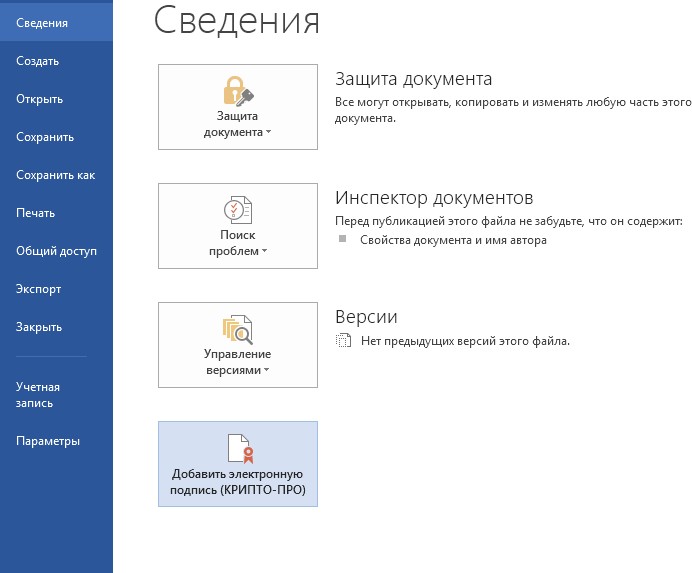Click Закрыть to close the document
Screen dimensions: 692x573
coord(39,327)
